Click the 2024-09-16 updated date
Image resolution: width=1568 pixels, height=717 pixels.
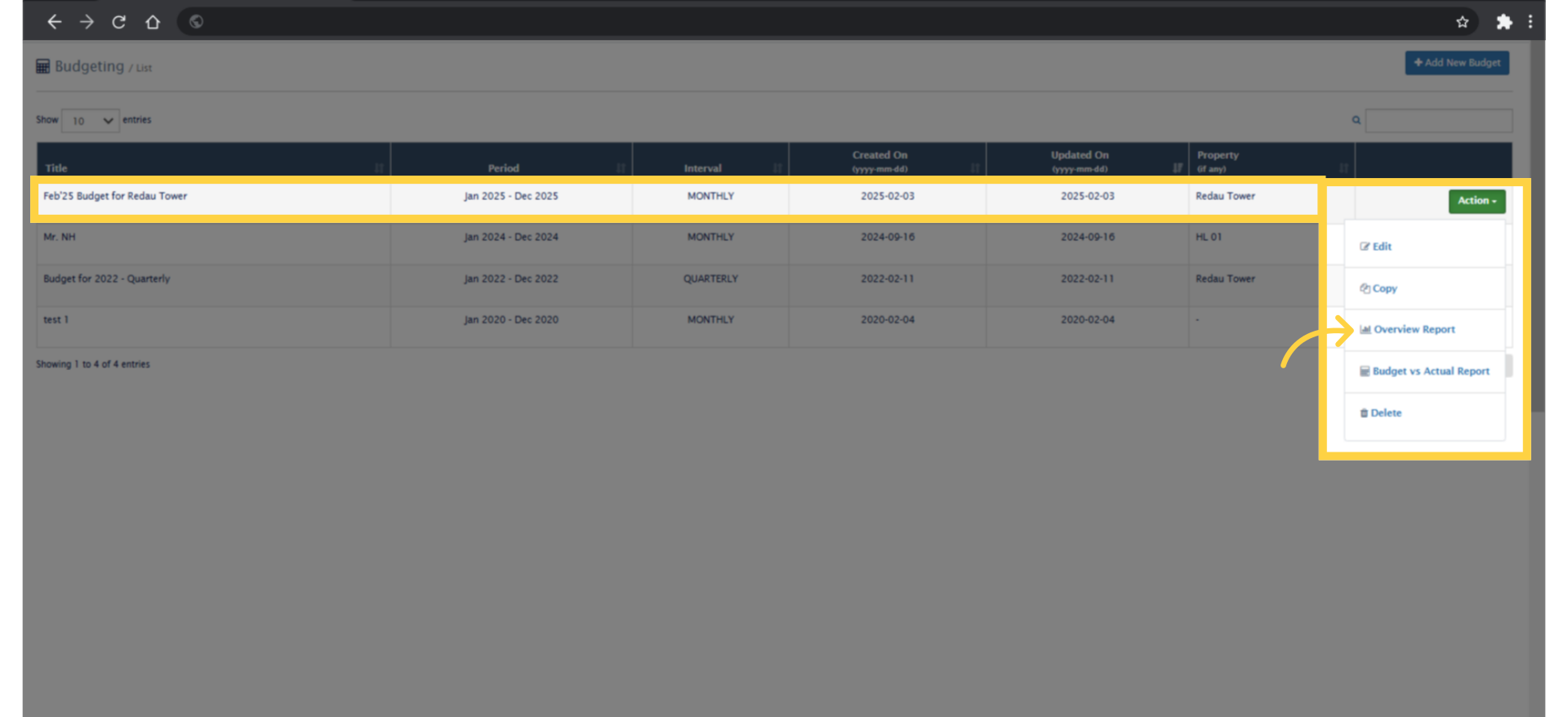pyautogui.click(x=1088, y=237)
